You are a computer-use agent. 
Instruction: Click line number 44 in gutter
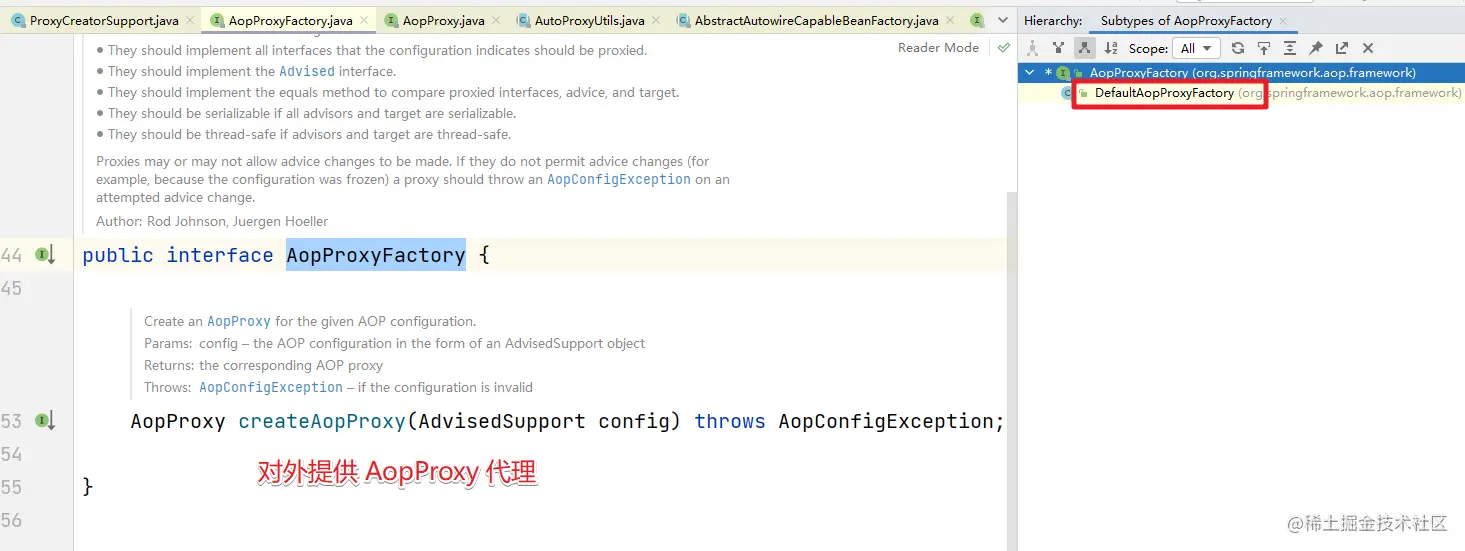click(12, 255)
